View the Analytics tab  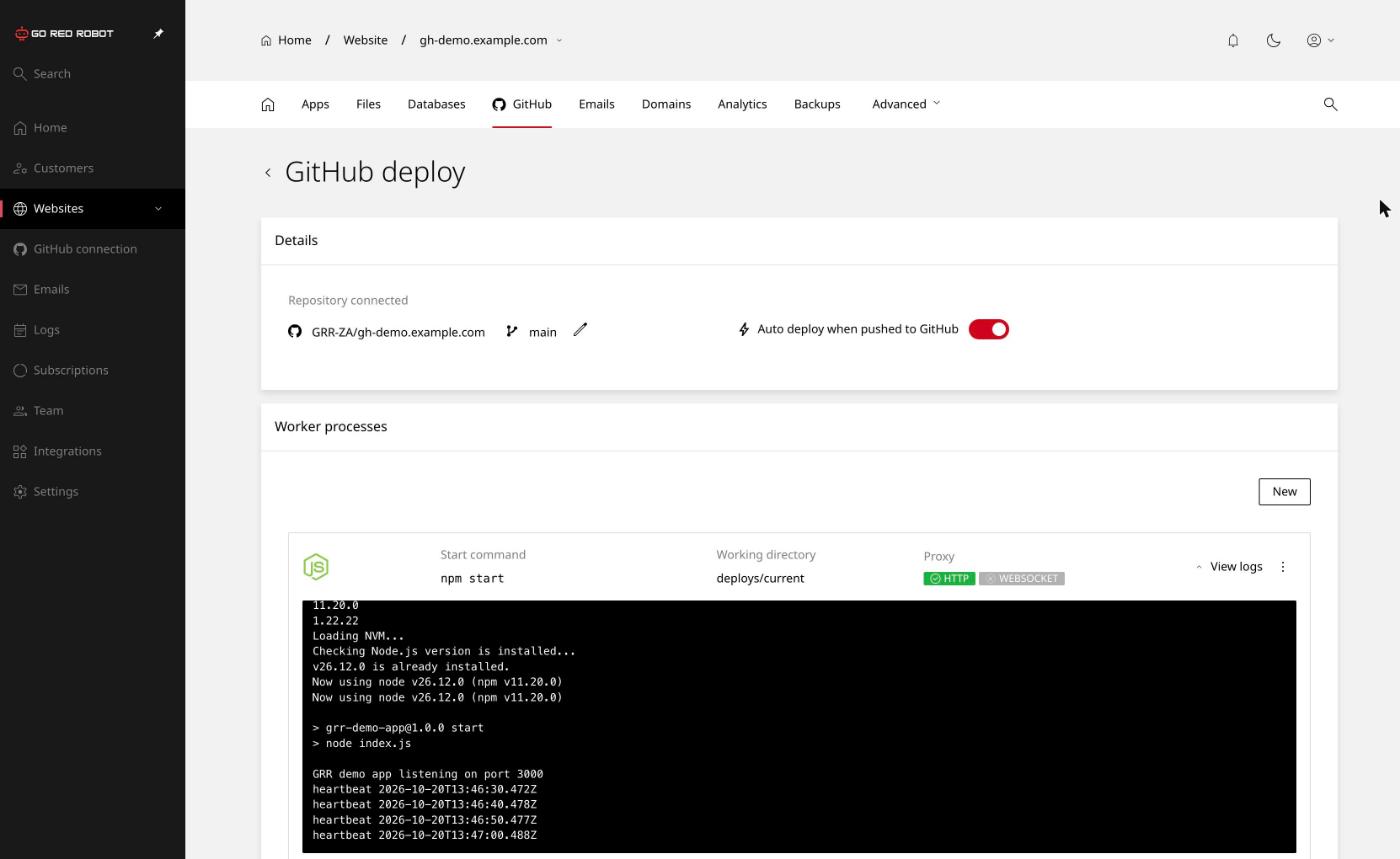pyautogui.click(x=742, y=104)
